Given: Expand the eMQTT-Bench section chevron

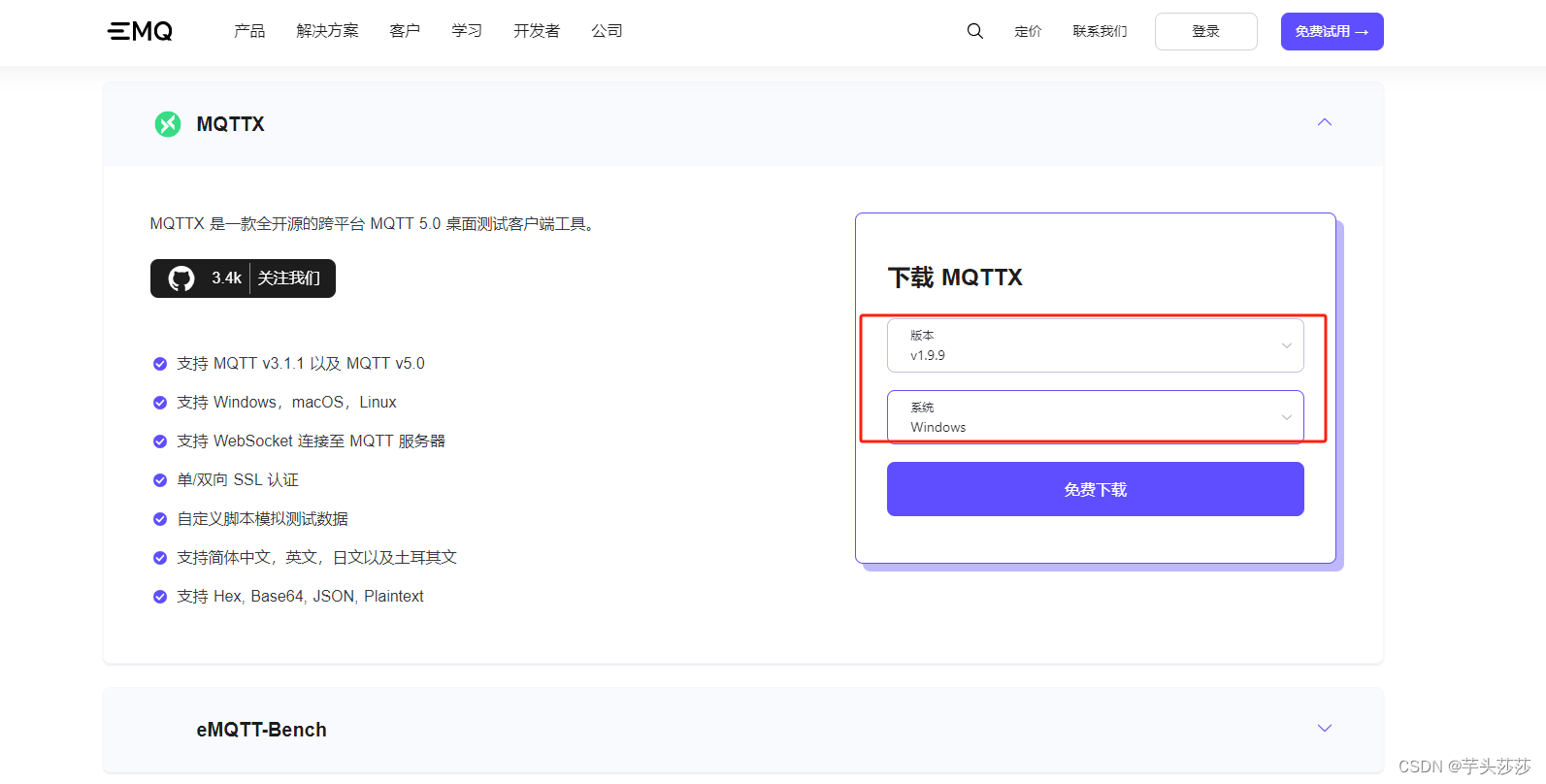Looking at the screenshot, I should [x=1325, y=728].
